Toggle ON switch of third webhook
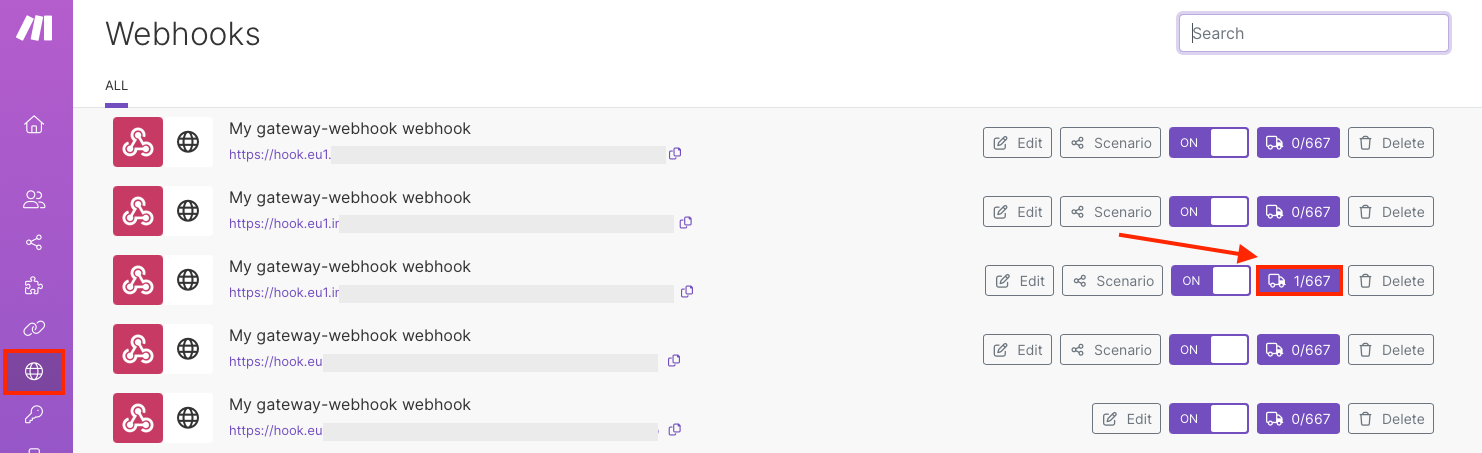The width and height of the screenshot is (1482, 453). tap(1211, 281)
